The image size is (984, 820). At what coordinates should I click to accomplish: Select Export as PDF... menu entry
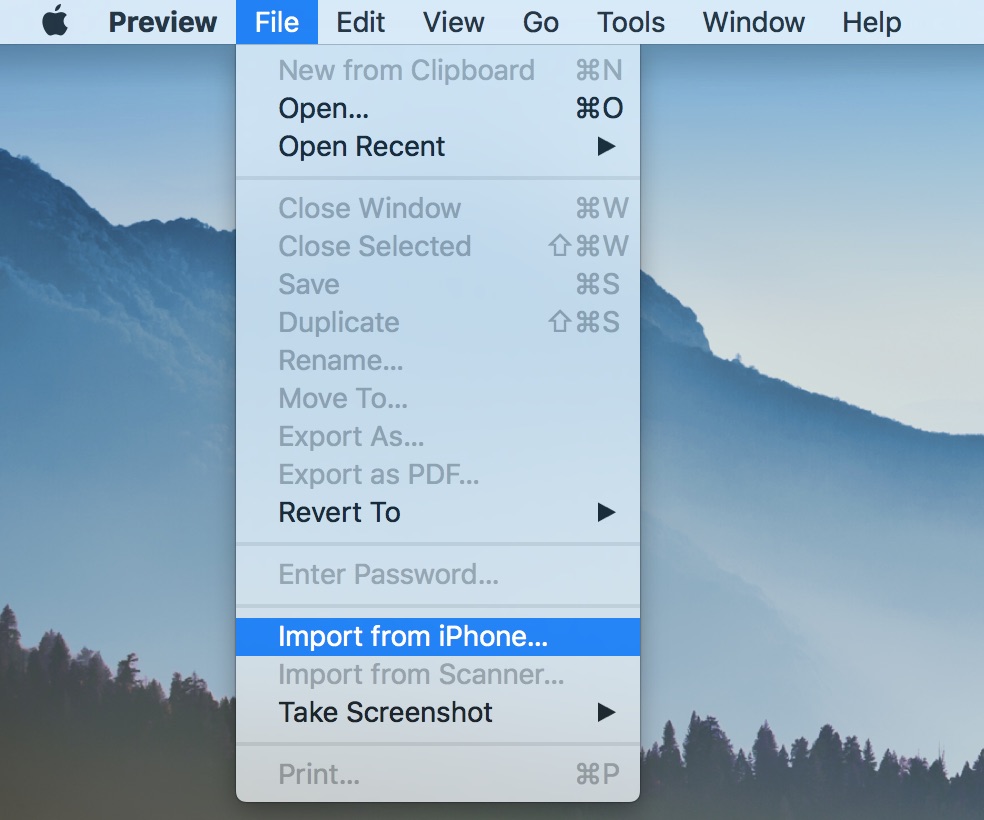438,474
